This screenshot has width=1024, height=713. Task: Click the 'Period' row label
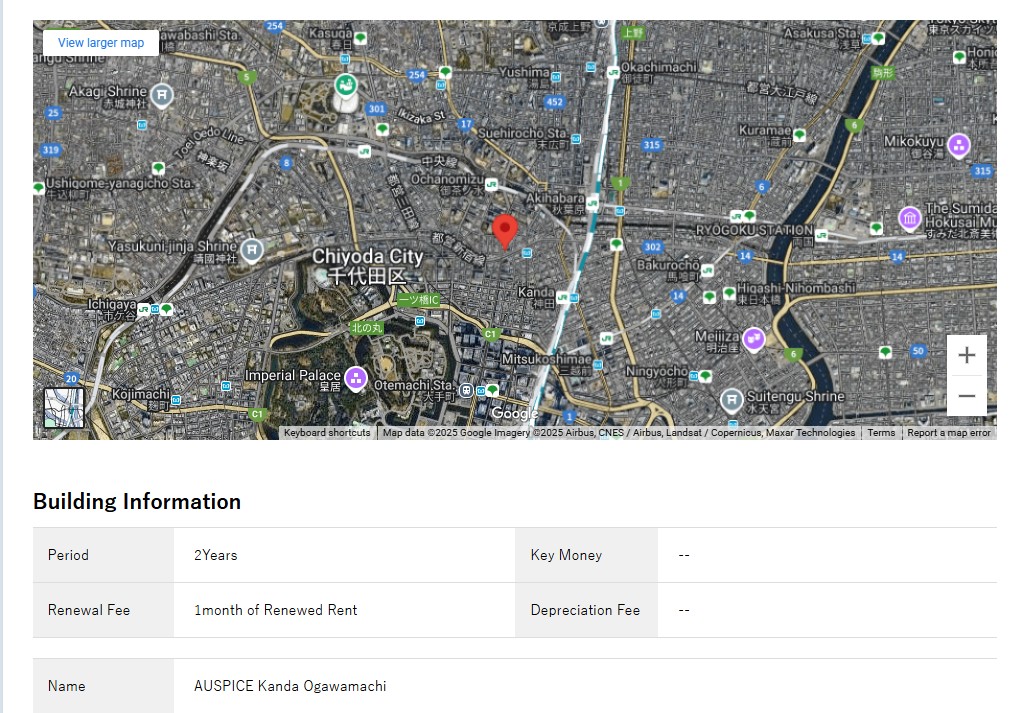click(68, 555)
